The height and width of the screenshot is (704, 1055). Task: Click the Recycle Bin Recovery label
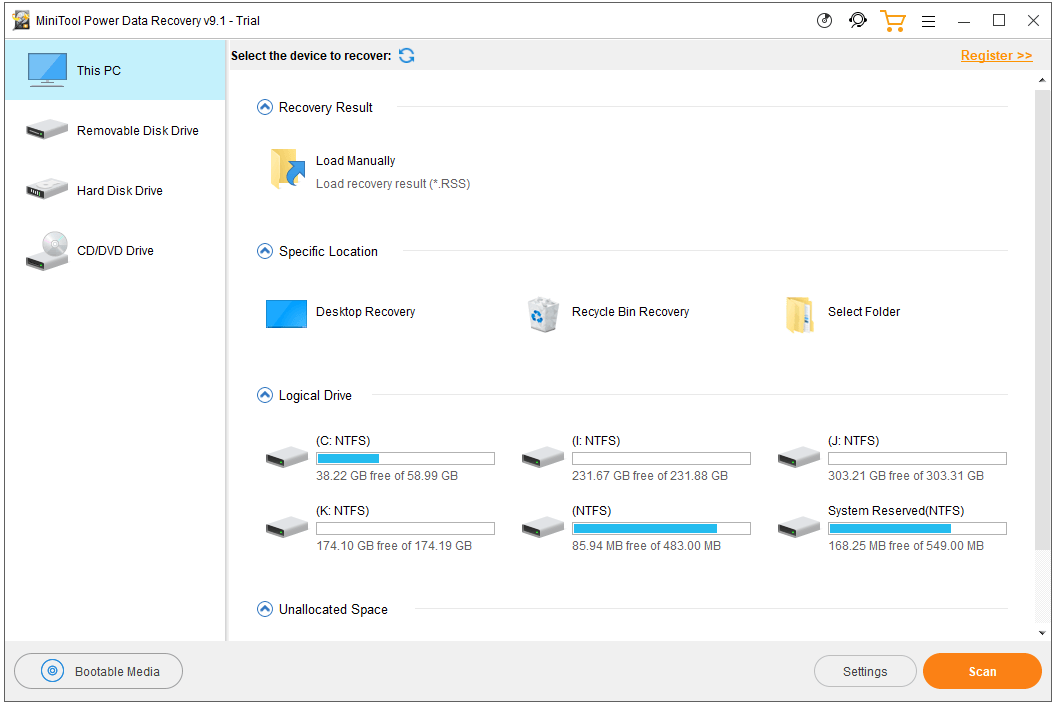630,312
